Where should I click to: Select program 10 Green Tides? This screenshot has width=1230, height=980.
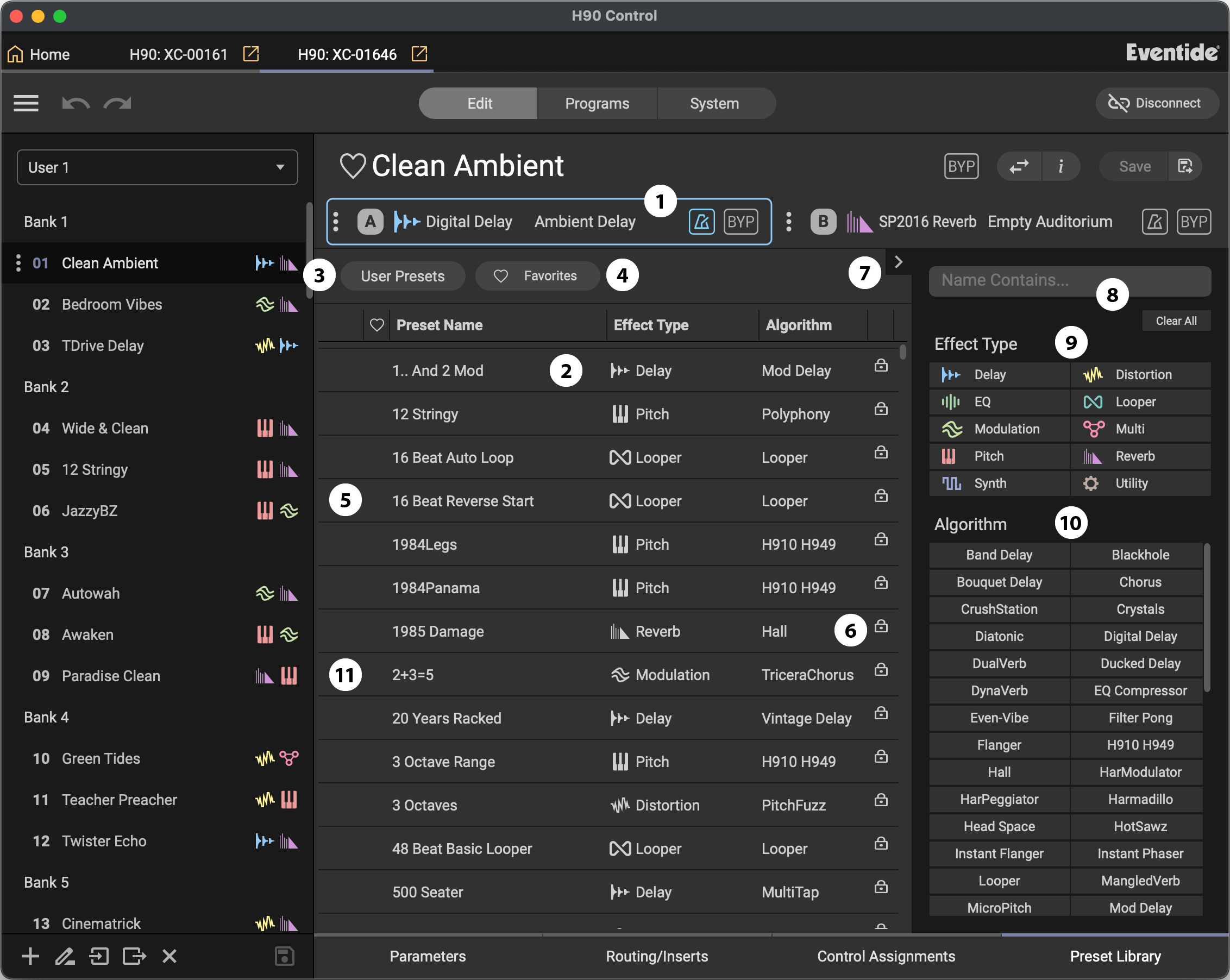click(x=158, y=758)
